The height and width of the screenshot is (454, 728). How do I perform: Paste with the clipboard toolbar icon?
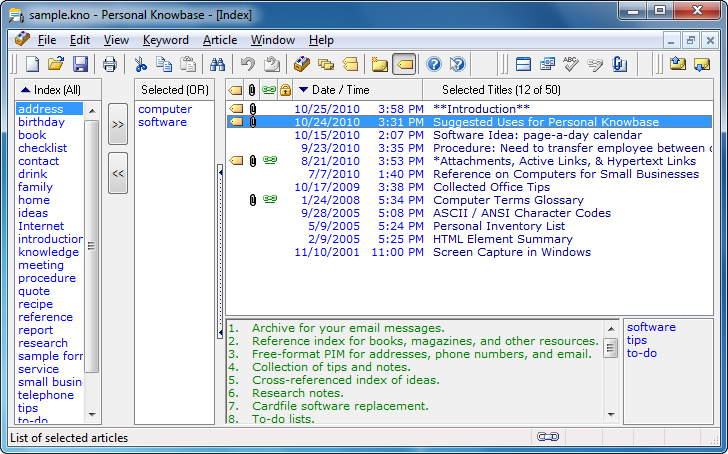(188, 64)
